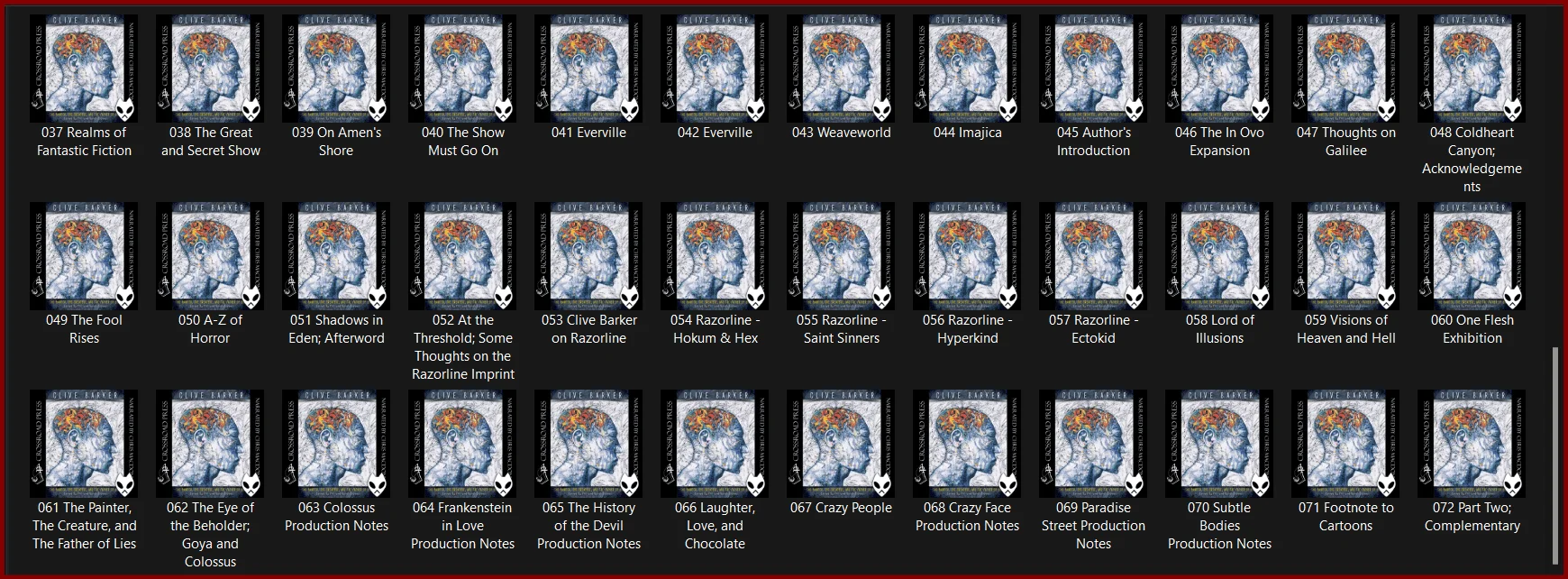Select the 060 One Flesh Exhibition cover

point(1472,256)
